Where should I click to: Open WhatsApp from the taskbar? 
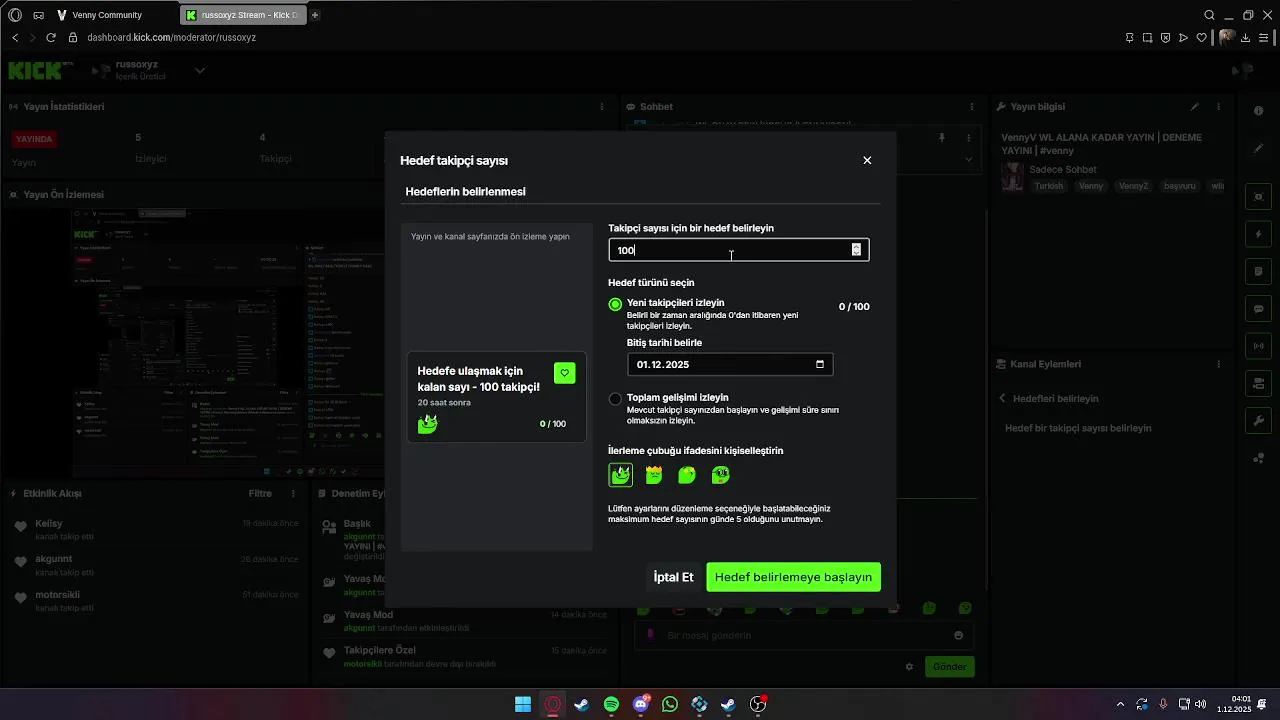click(x=670, y=704)
